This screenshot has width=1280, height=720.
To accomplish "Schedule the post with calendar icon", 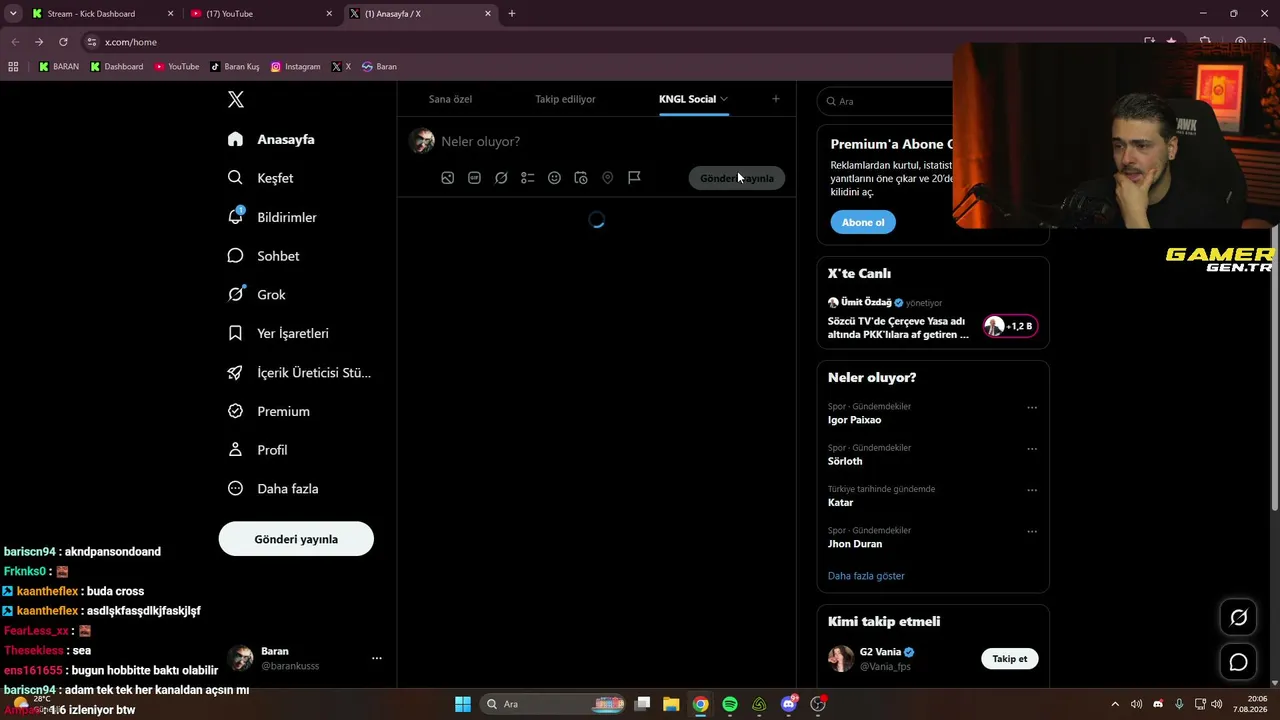I will pyautogui.click(x=581, y=178).
